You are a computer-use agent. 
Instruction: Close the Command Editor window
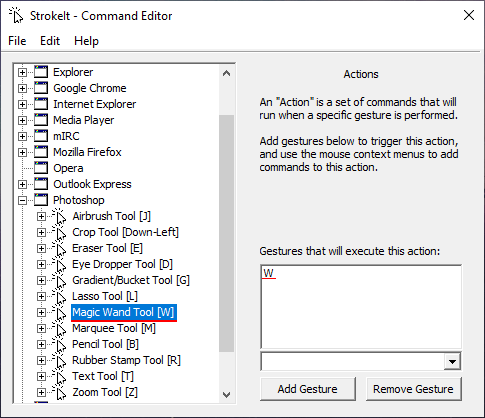tap(469, 15)
